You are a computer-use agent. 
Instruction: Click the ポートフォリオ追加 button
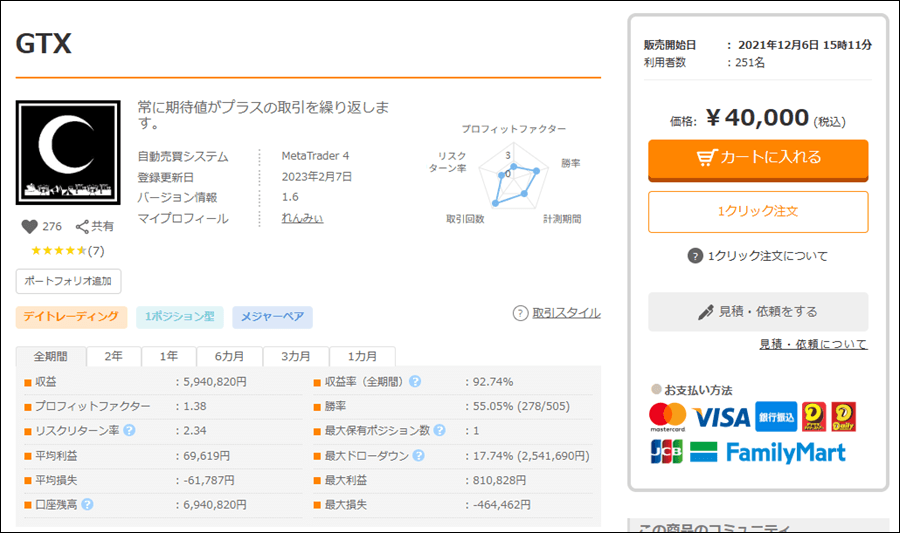coord(68,281)
